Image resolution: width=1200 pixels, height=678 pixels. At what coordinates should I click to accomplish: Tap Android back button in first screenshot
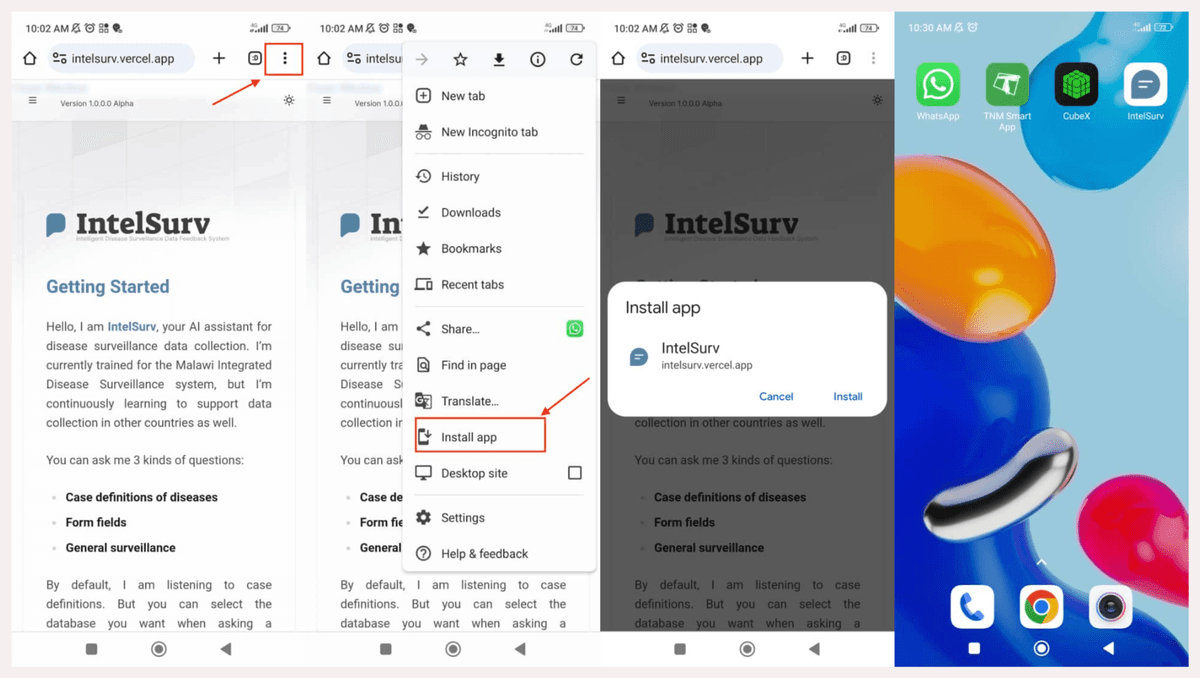pyautogui.click(x=225, y=649)
